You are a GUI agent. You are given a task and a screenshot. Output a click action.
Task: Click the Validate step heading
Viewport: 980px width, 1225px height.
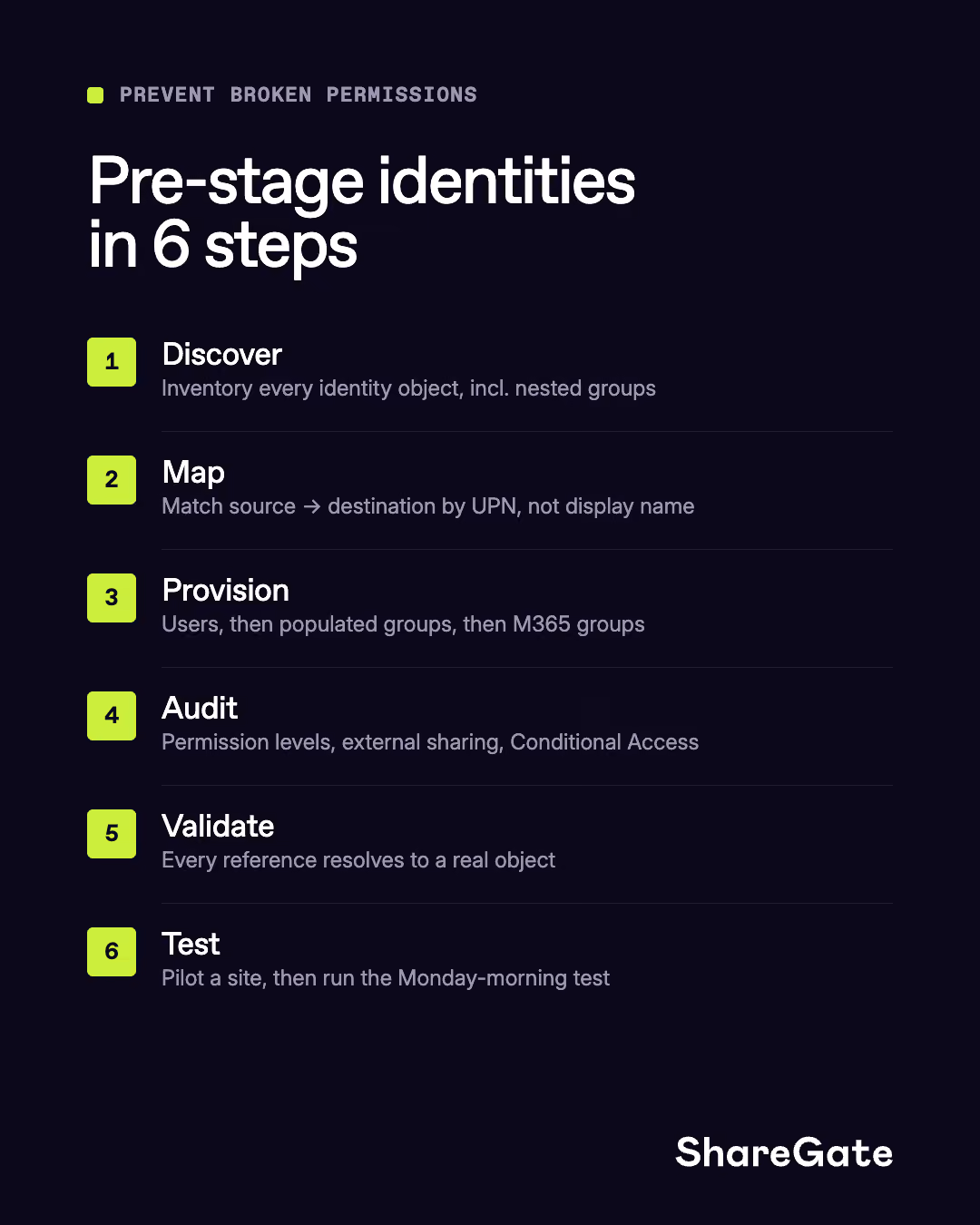point(218,827)
